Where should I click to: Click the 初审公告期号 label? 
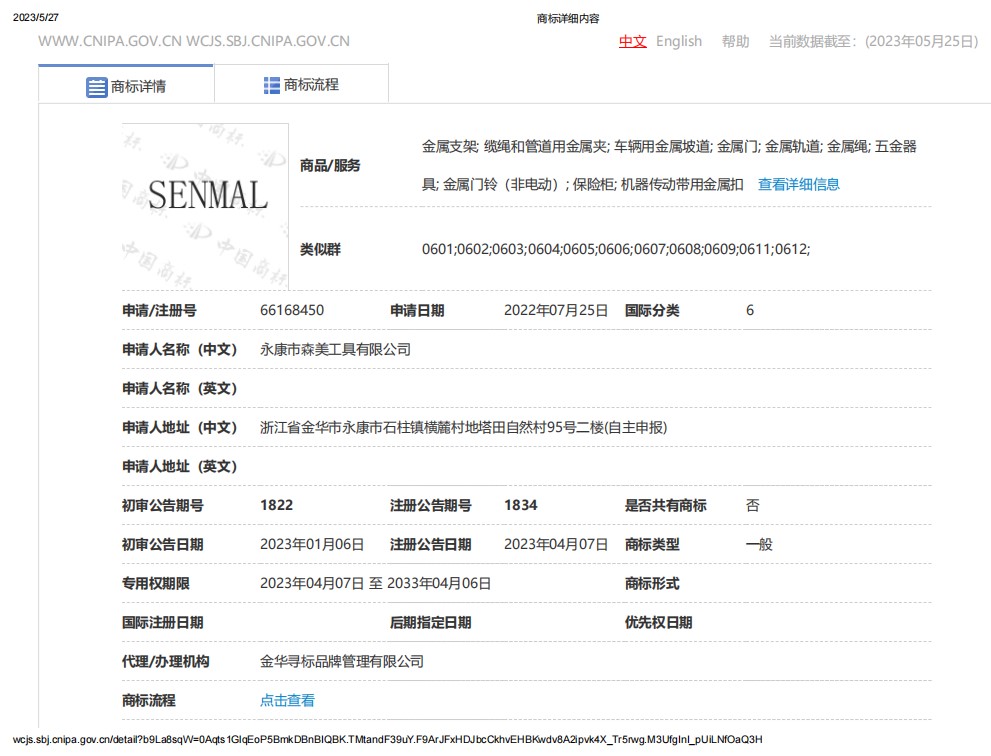pyautogui.click(x=162, y=506)
